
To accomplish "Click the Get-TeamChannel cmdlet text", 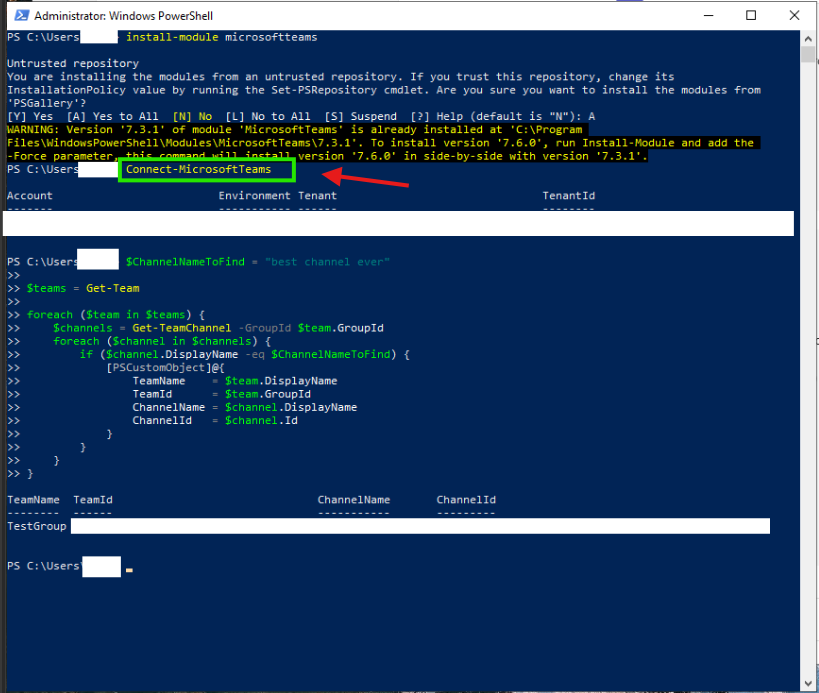I will pyautogui.click(x=181, y=328).
